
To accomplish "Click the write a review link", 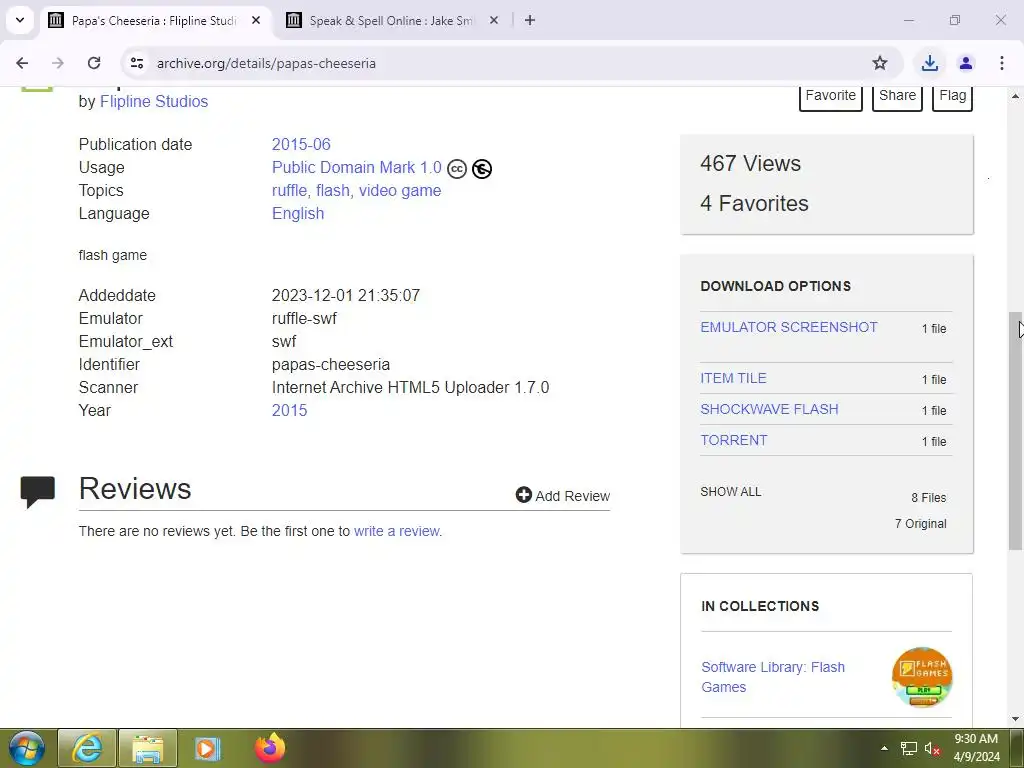I will 397,531.
